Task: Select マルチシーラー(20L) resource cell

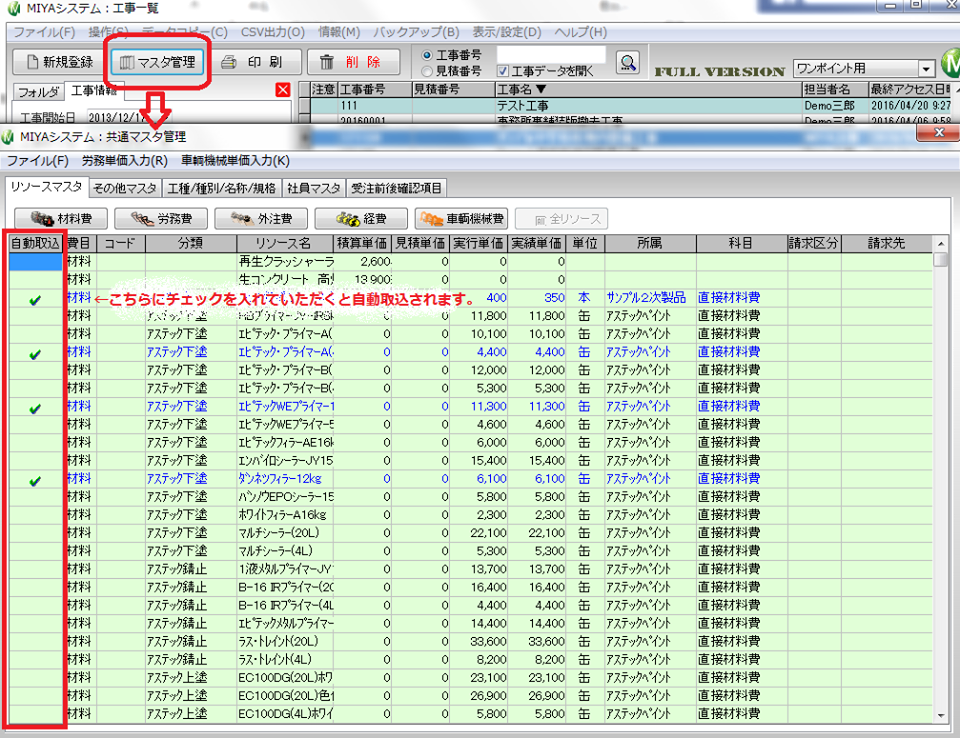Action: pyautogui.click(x=285, y=533)
